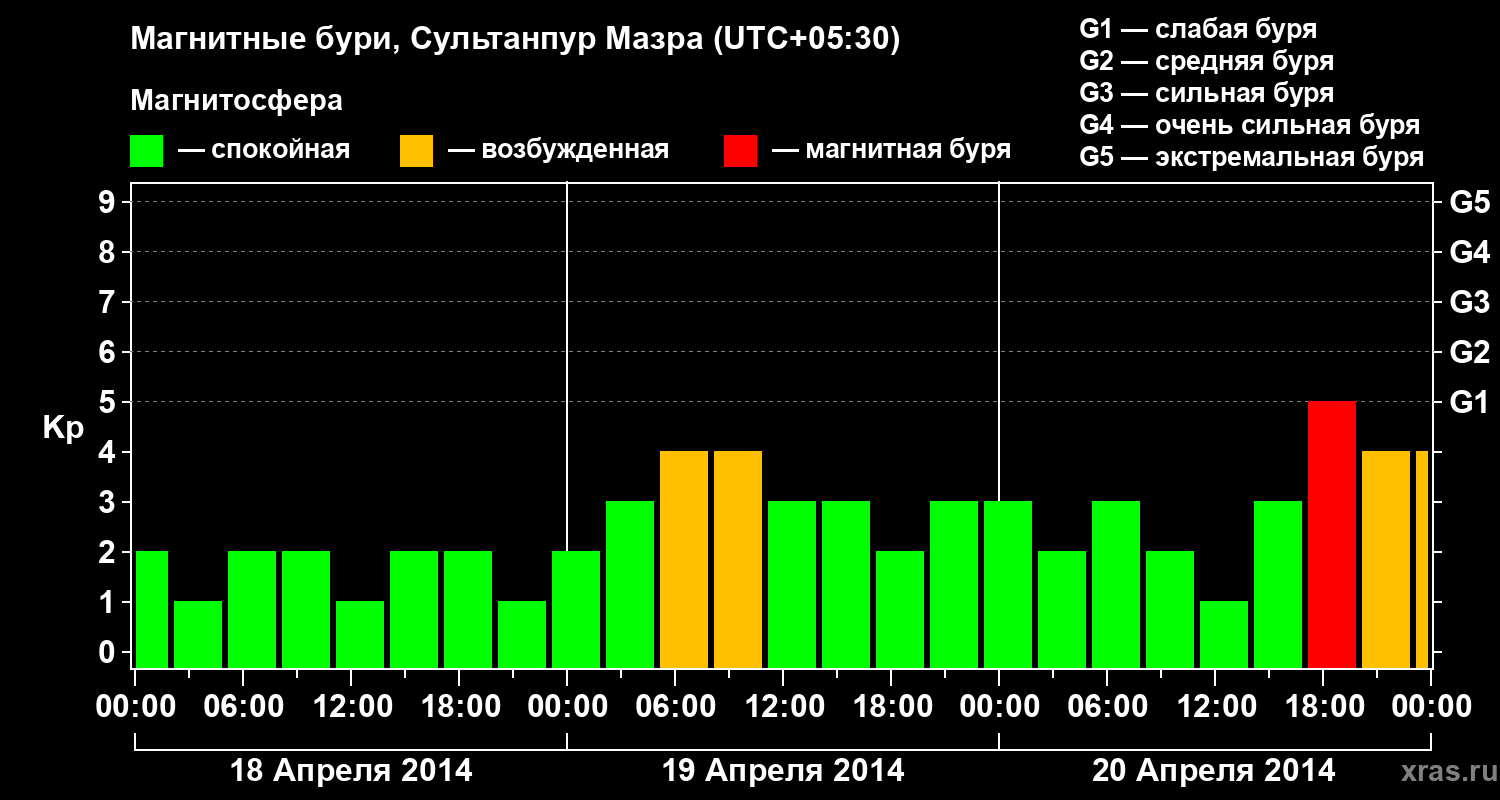Click the green Kp 1 bar on 20 April
This screenshot has height=800, width=1500.
pos(1224,634)
